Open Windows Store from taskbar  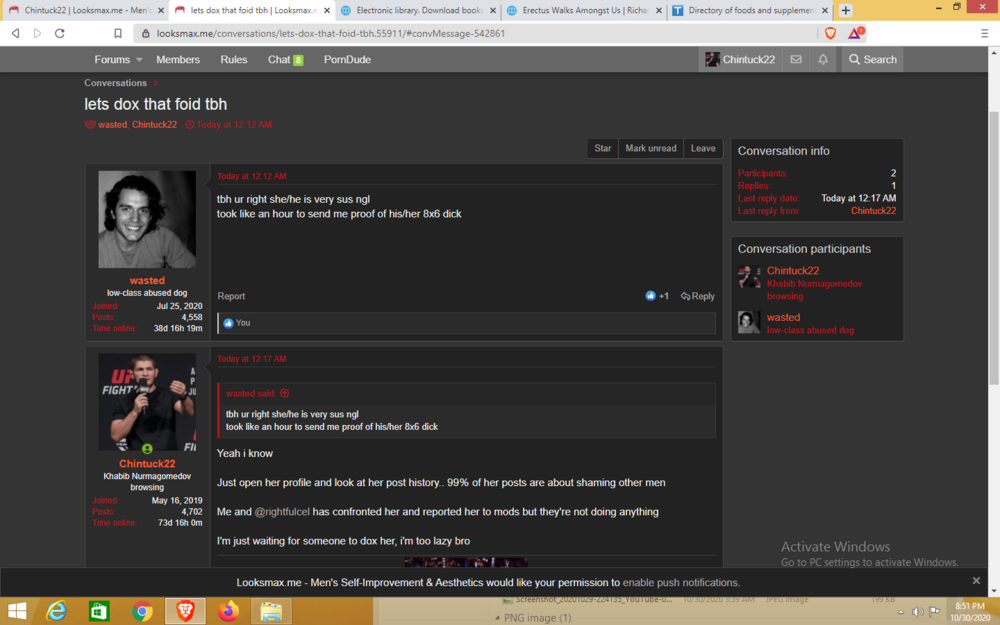pyautogui.click(x=99, y=611)
